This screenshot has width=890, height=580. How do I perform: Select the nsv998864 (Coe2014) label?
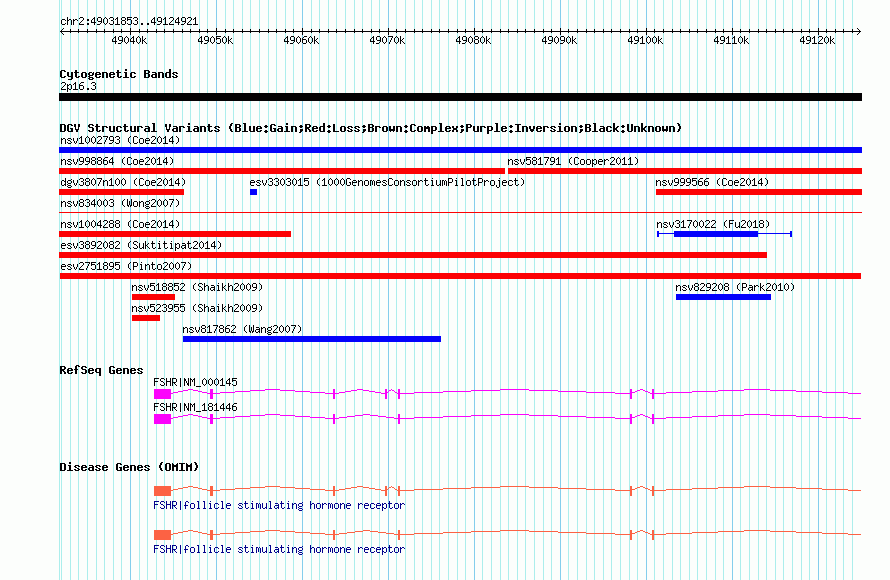pyautogui.click(x=117, y=161)
